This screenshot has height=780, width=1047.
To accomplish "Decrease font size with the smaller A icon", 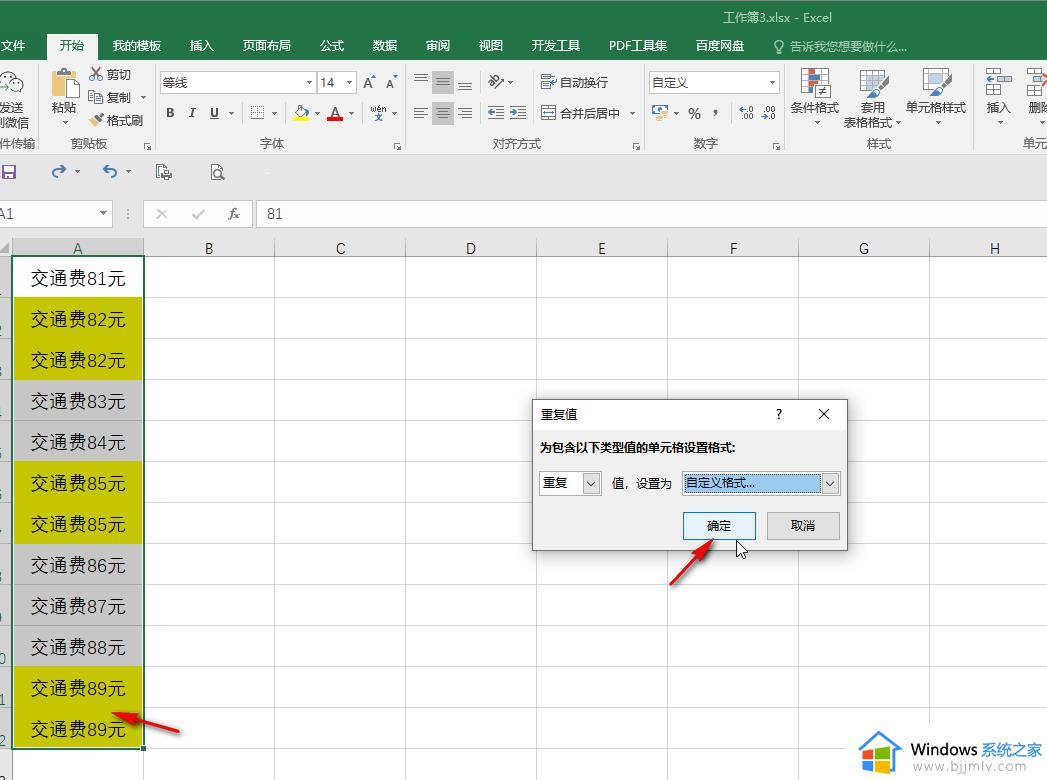I will tap(391, 82).
